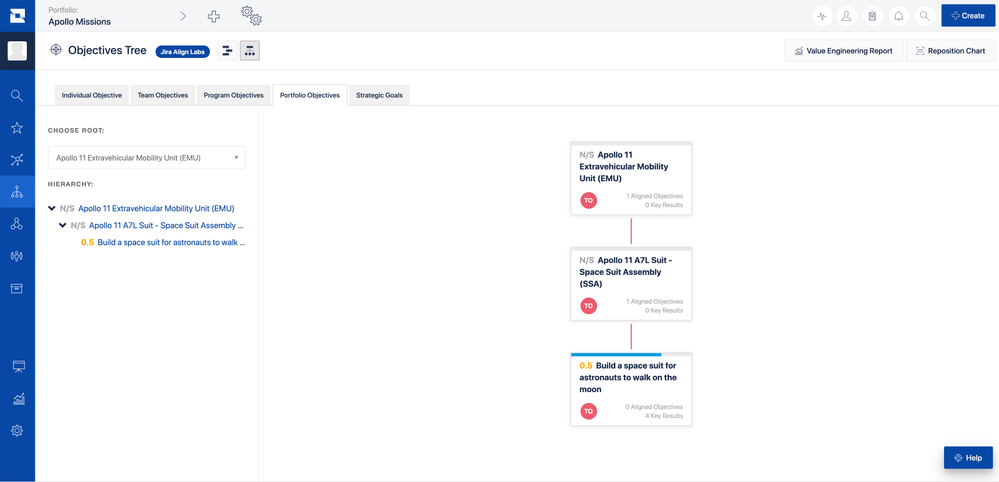Switch to Individual Objective tab
The width and height of the screenshot is (999, 482).
(92, 95)
